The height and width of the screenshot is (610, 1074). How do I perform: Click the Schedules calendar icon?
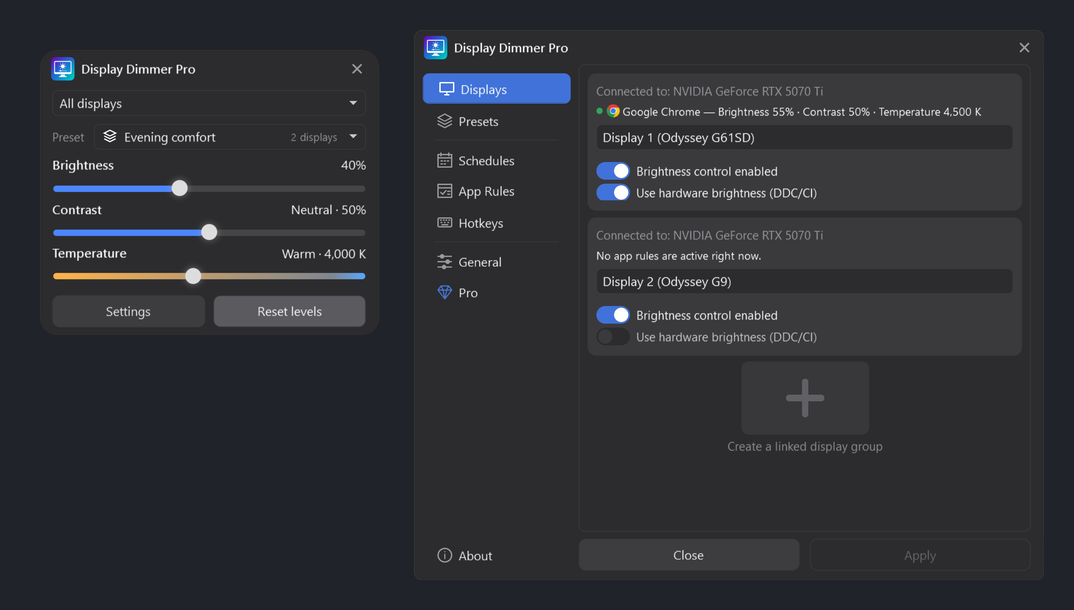[445, 160]
